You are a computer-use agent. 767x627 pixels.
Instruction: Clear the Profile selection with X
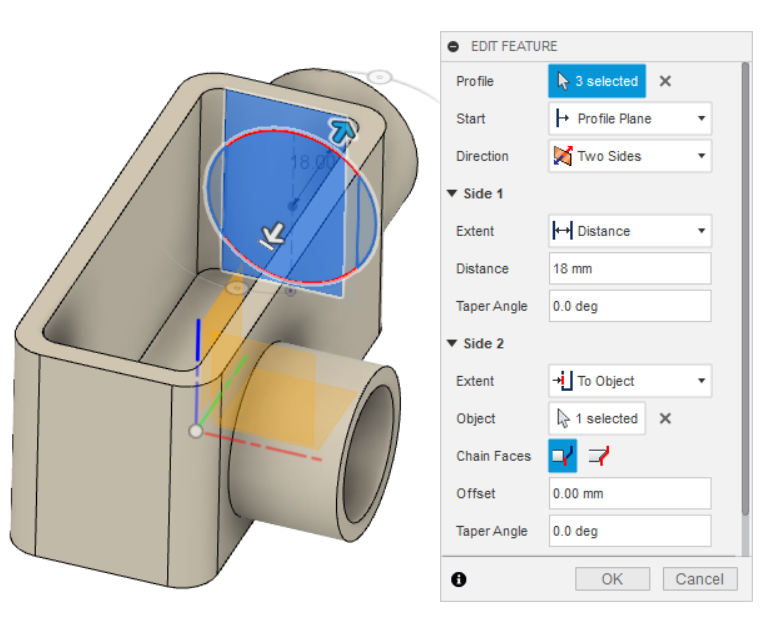tap(665, 81)
